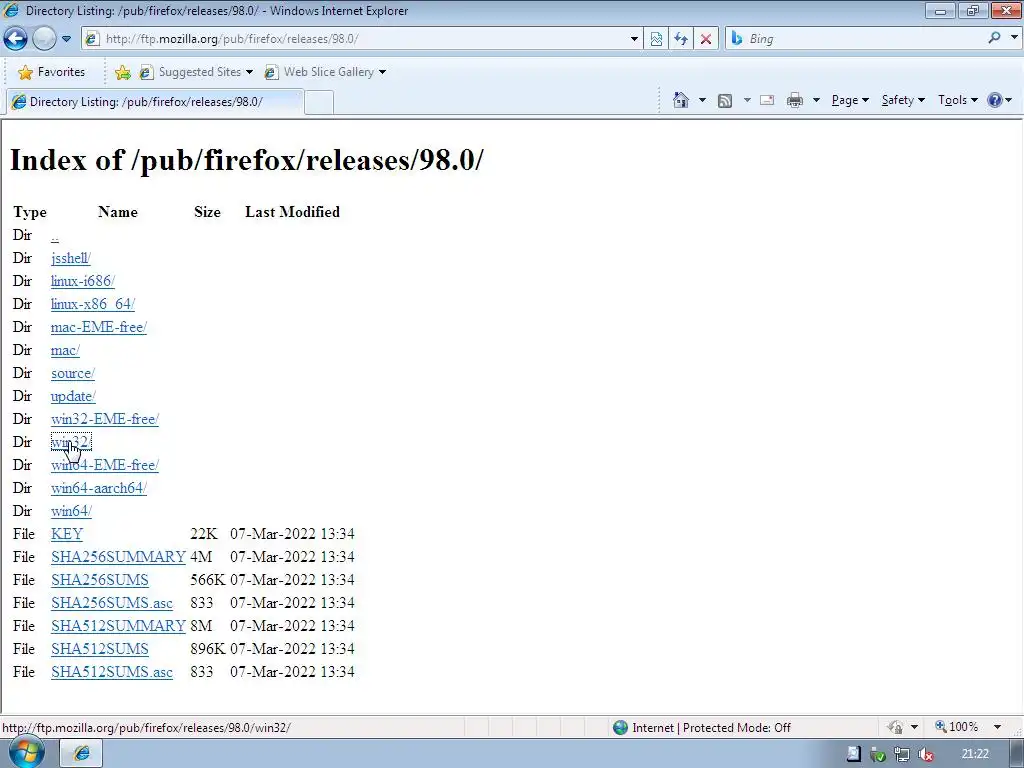Viewport: 1024px width, 768px height.
Task: Click the 'Last Modified' column header
Action: (293, 212)
